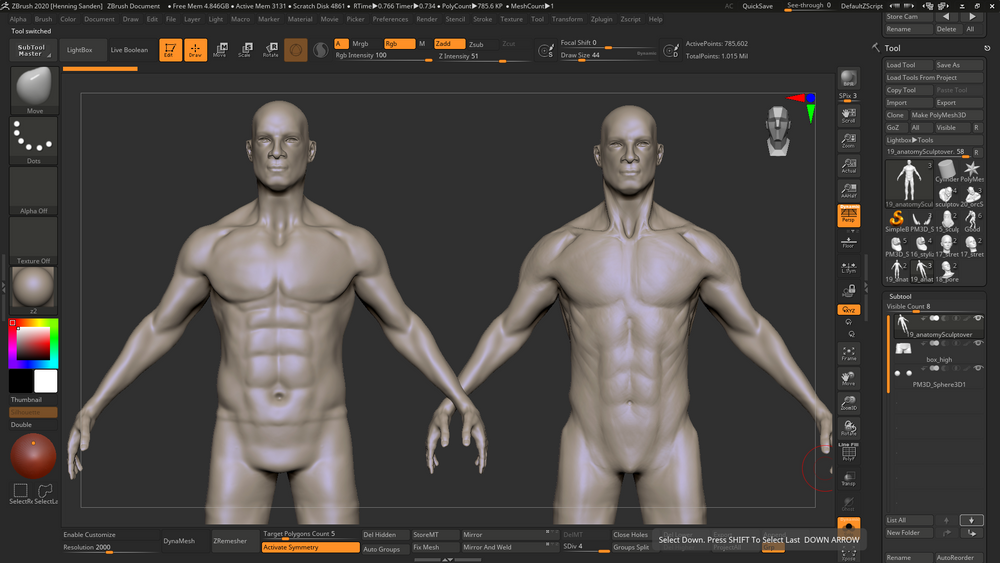Expand the left tray divider arrows
This screenshot has width=1000, height=563.
pos(3,288)
